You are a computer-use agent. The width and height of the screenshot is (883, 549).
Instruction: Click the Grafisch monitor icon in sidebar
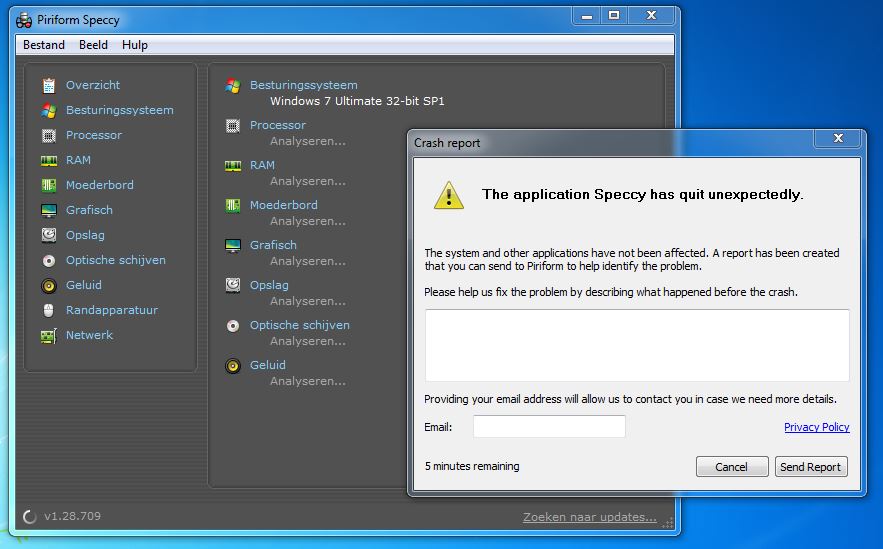49,211
